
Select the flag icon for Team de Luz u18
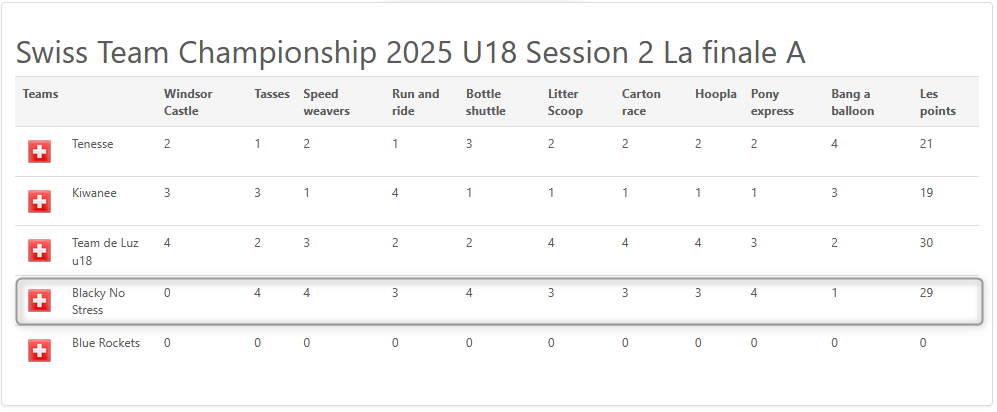39,251
